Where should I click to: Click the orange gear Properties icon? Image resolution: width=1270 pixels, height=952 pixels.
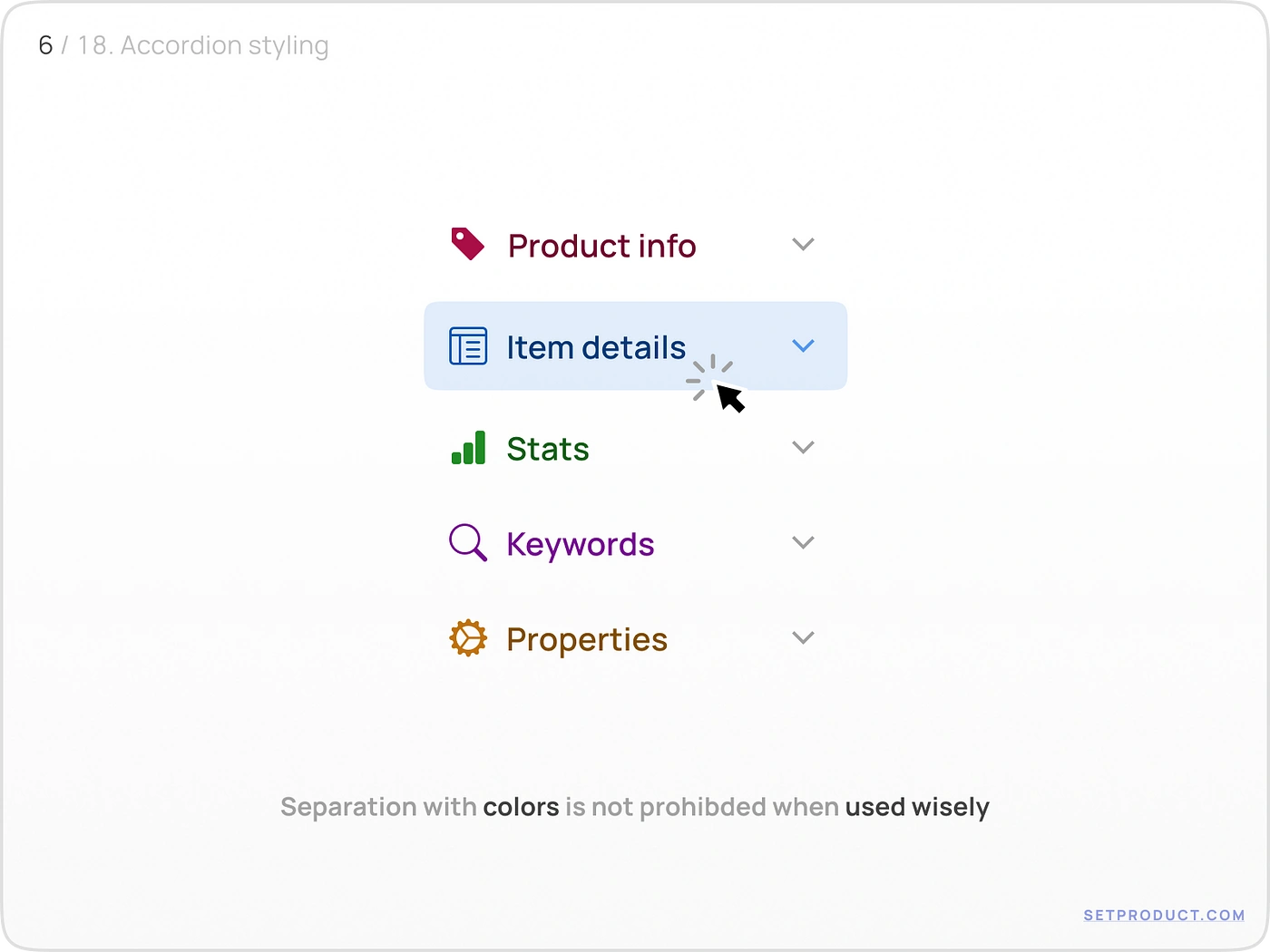(x=468, y=638)
